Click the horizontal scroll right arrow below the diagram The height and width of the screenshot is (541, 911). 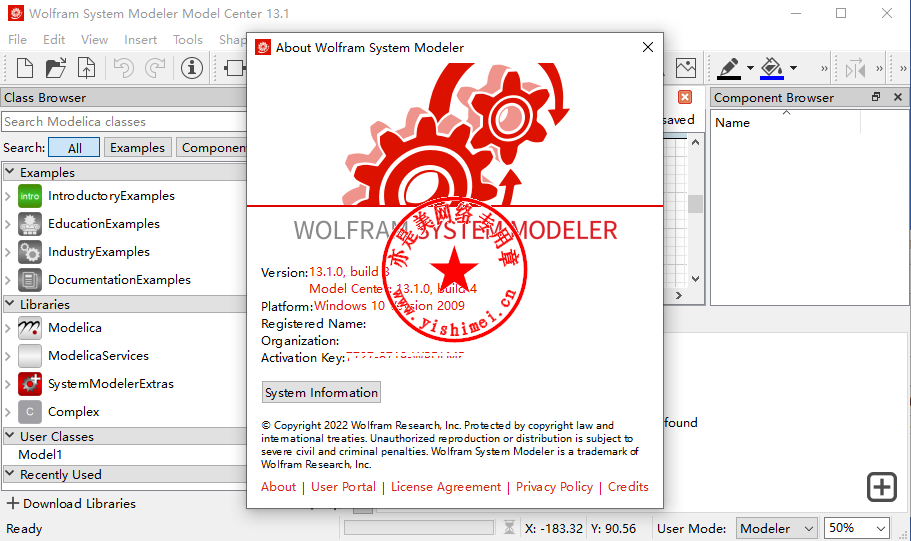pos(679,295)
